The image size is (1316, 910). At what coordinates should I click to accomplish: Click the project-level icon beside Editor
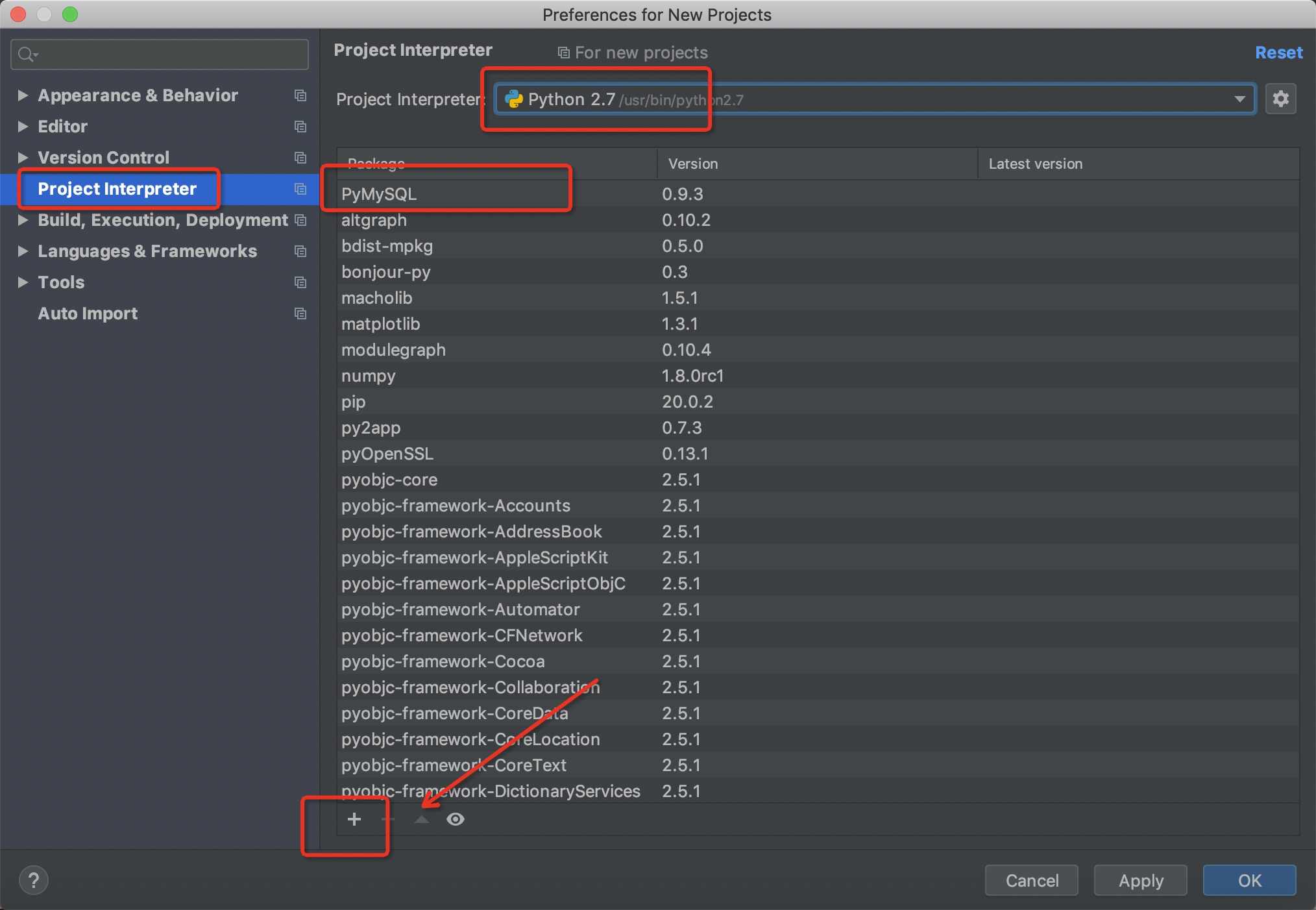[300, 127]
